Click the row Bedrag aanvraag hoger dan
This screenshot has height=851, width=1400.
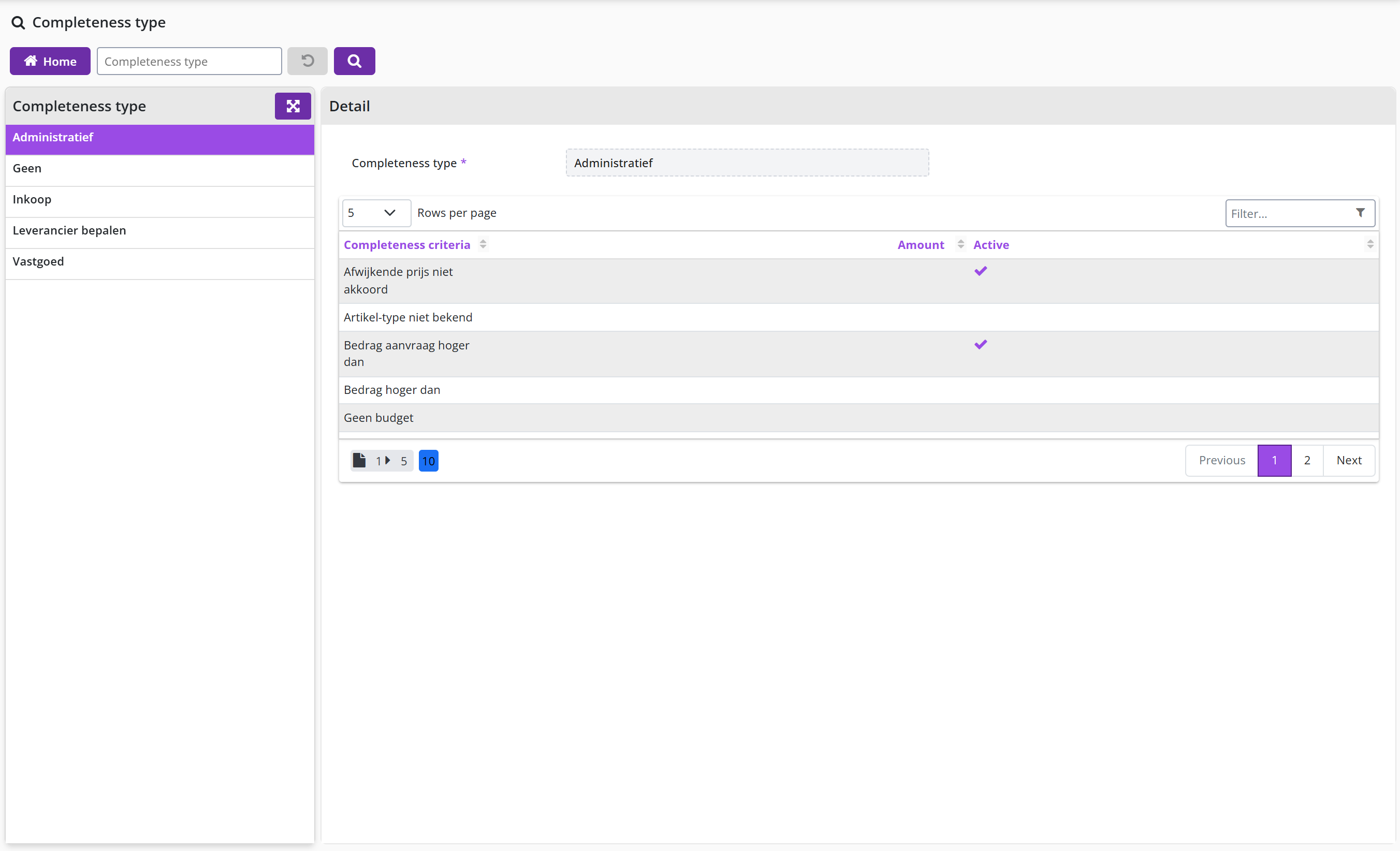click(x=858, y=354)
